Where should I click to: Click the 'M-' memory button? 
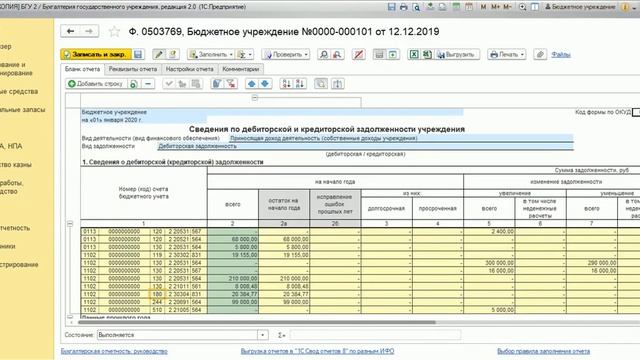click(x=507, y=7)
